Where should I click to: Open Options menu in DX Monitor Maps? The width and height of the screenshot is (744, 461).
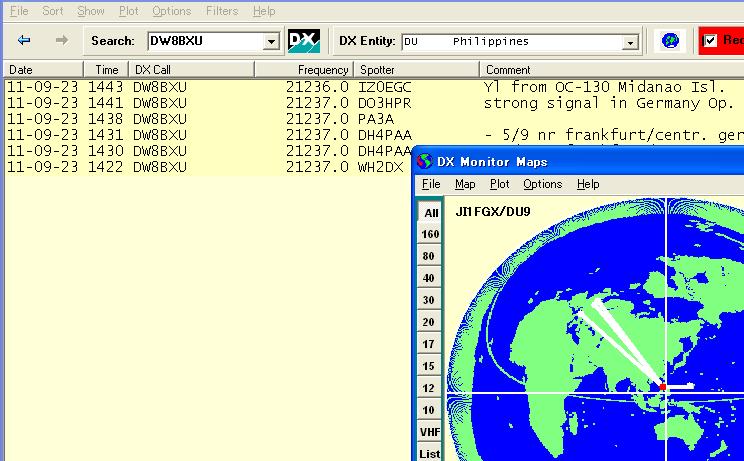(542, 184)
